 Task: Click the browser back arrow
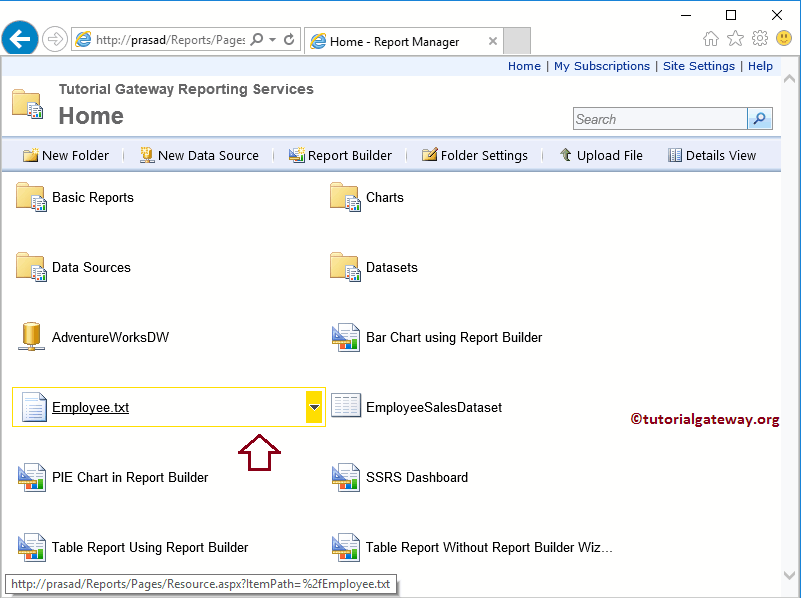pyautogui.click(x=20, y=37)
